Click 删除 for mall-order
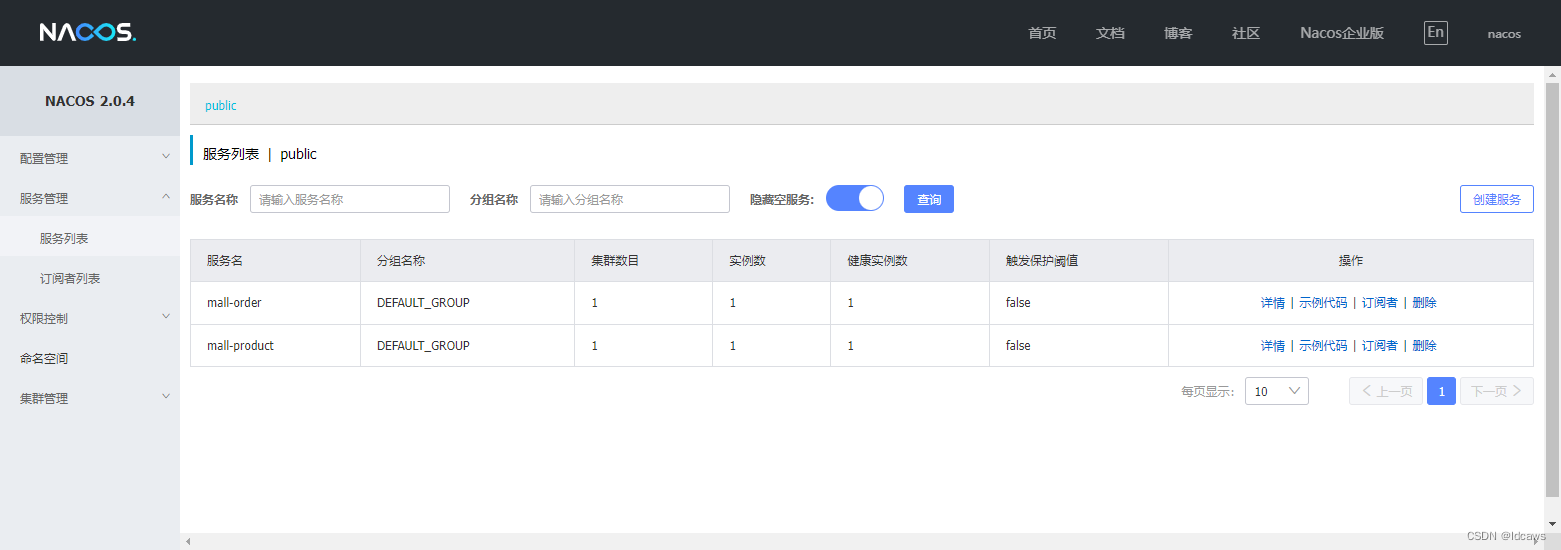1561x550 pixels. coord(1424,303)
